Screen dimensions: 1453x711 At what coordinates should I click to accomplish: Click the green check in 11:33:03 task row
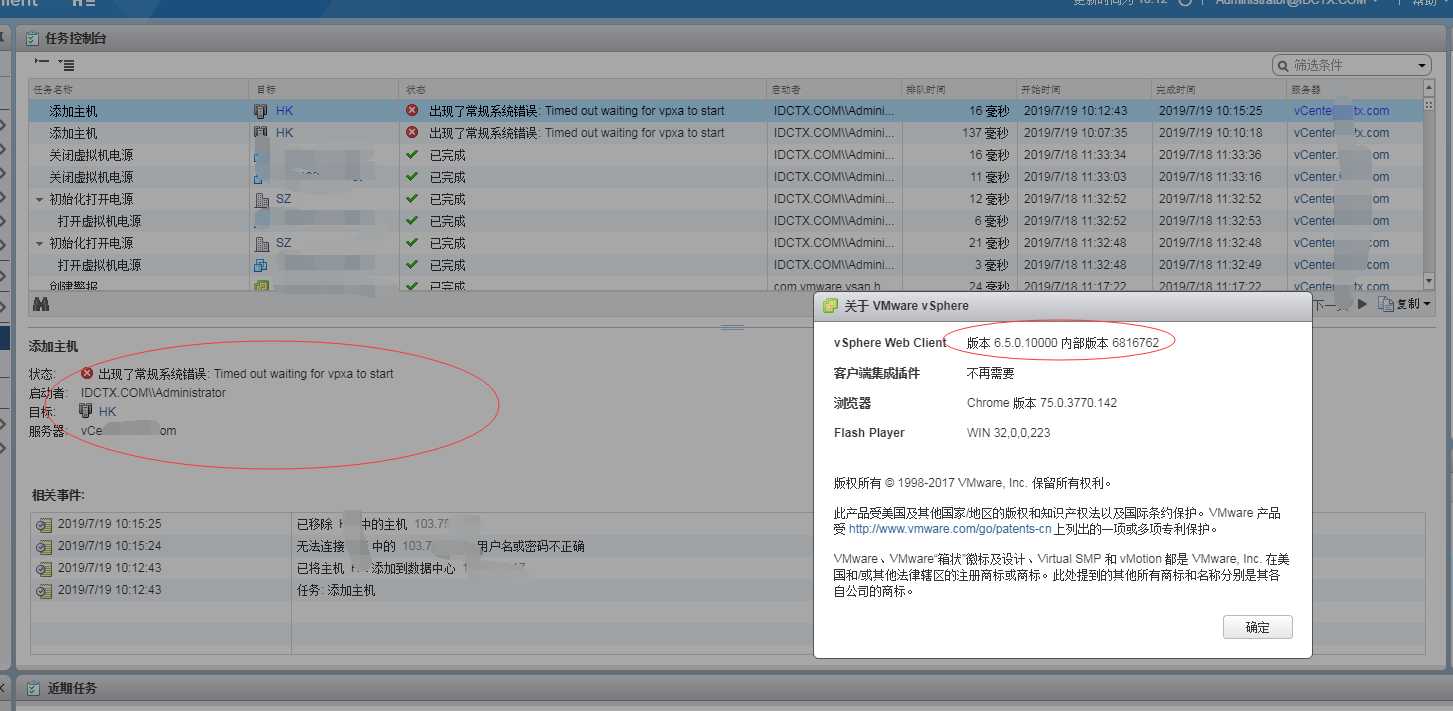coord(412,177)
